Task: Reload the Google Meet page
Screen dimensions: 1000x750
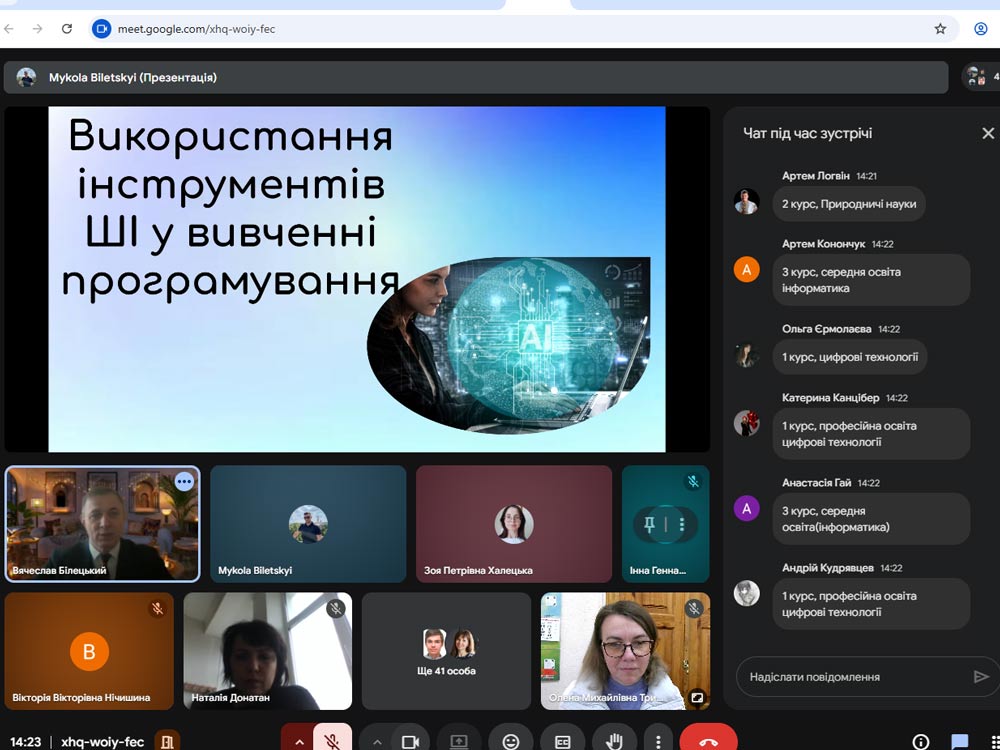Action: pyautogui.click(x=67, y=29)
